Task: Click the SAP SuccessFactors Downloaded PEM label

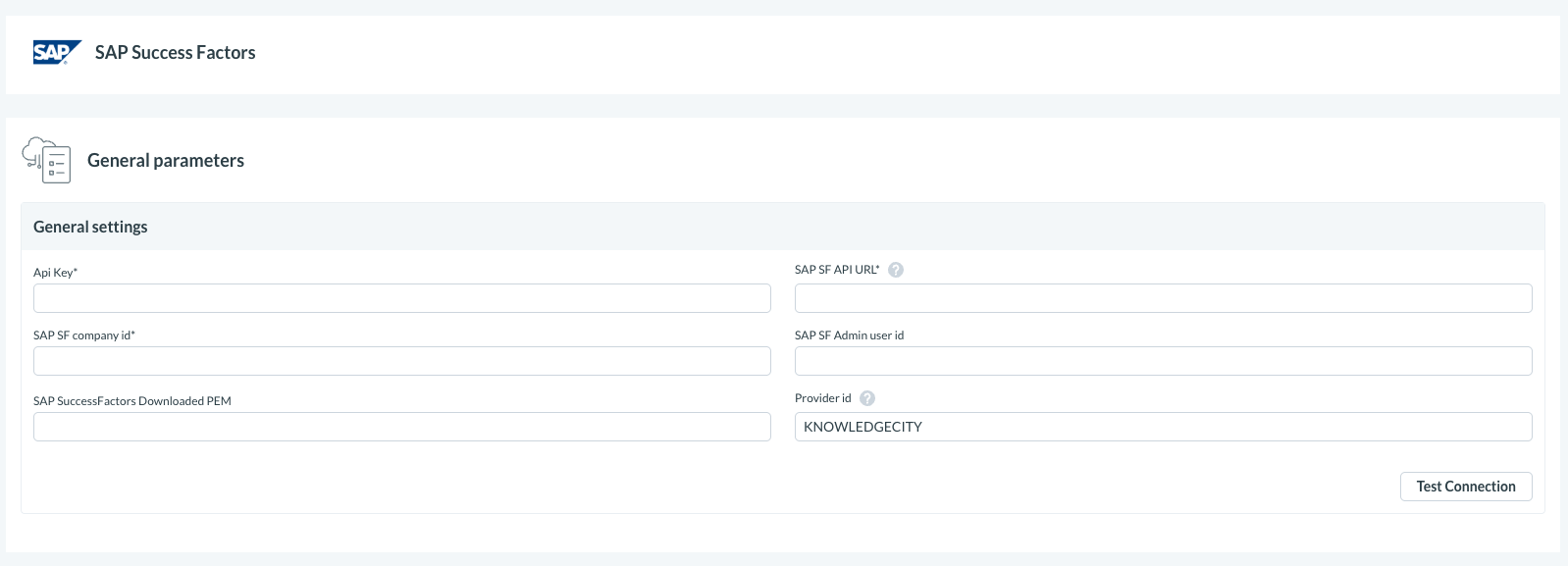Action: tap(132, 401)
